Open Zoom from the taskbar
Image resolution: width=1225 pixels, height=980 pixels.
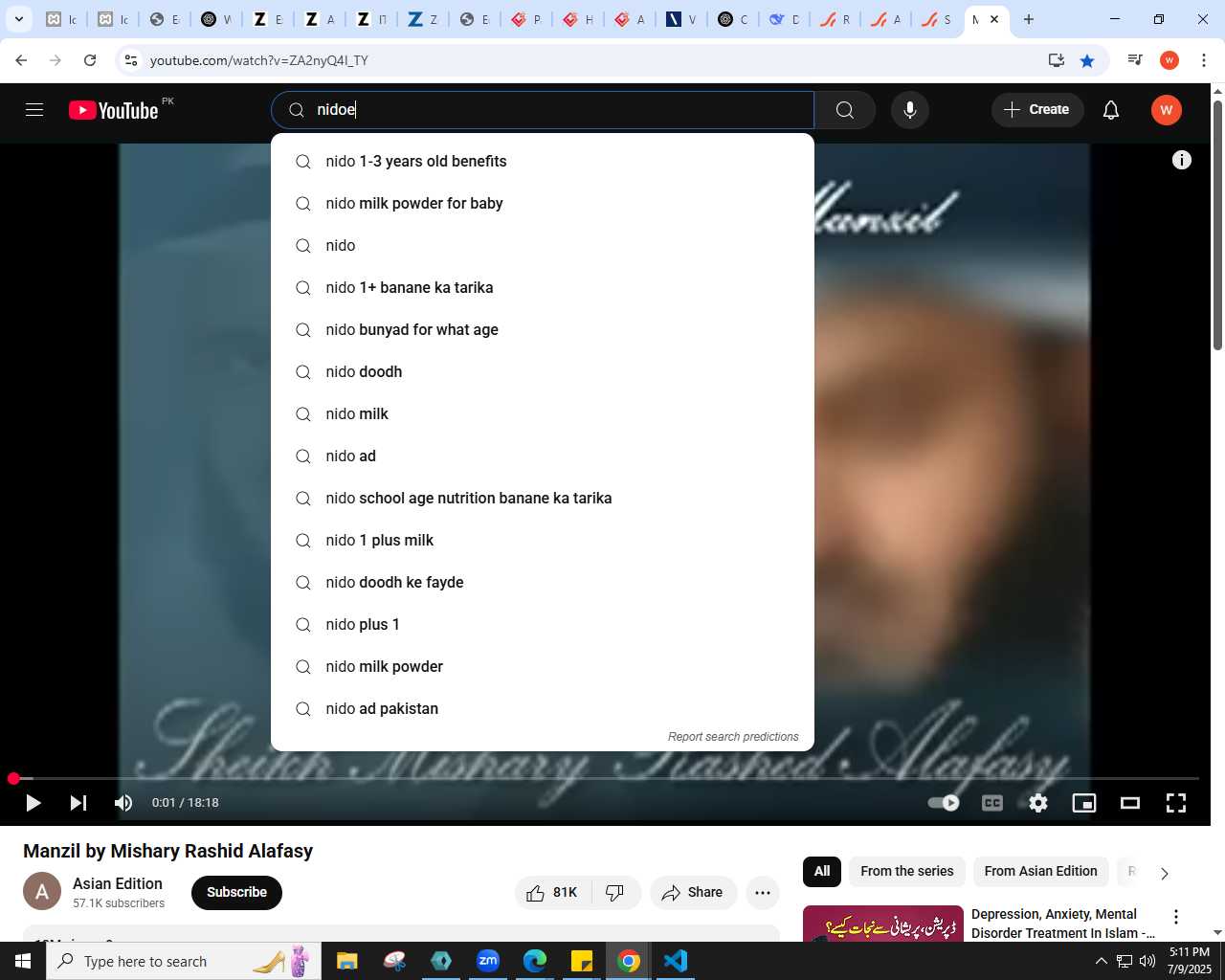pyautogui.click(x=488, y=961)
